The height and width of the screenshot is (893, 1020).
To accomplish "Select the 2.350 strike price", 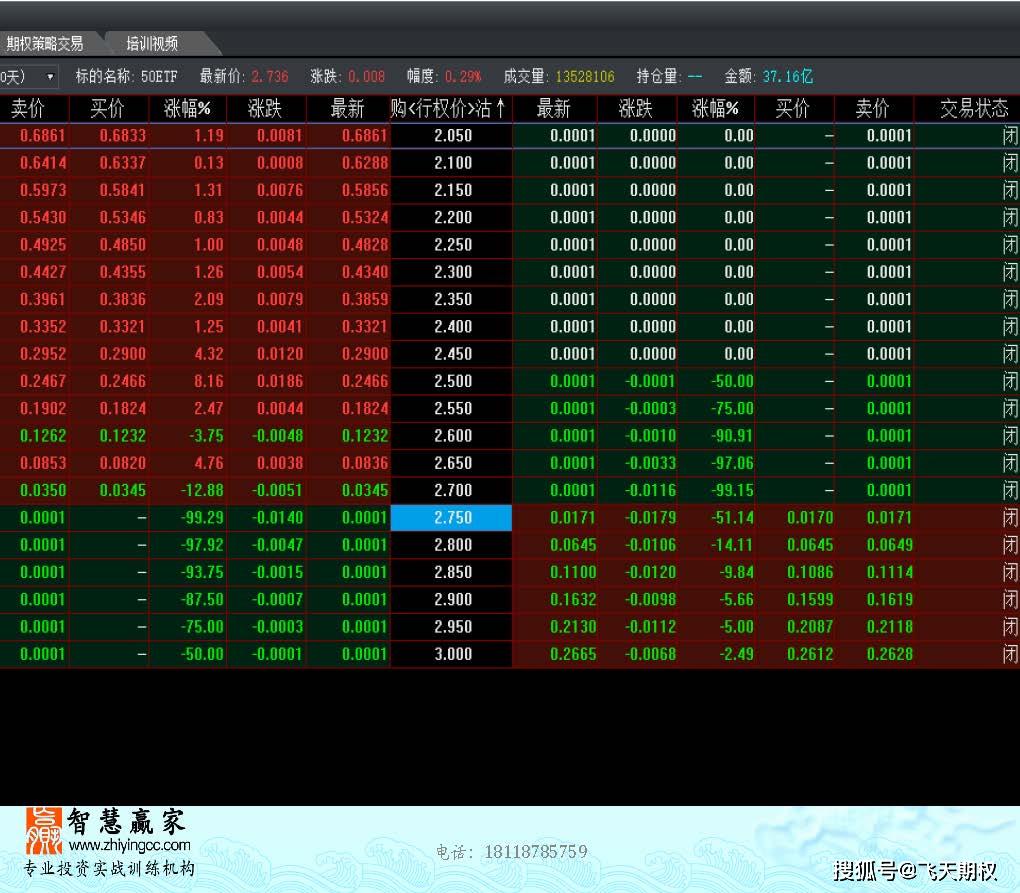I will point(453,300).
